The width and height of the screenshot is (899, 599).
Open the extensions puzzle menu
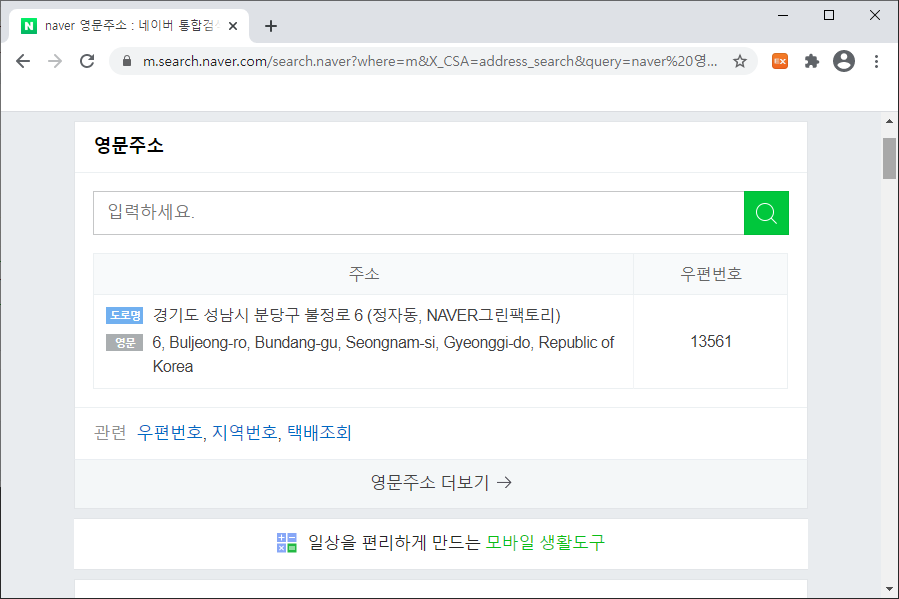812,61
